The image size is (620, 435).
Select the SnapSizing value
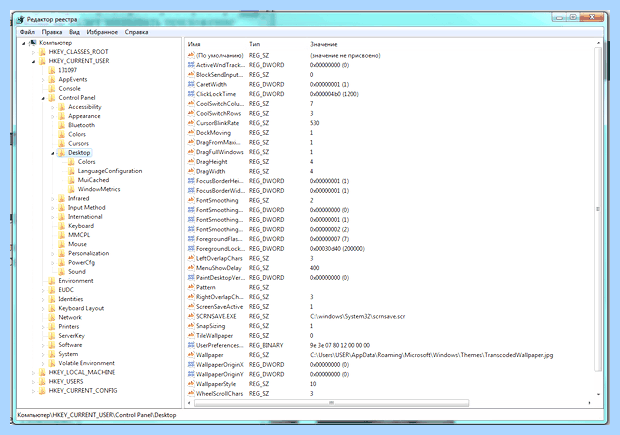click(x=210, y=326)
